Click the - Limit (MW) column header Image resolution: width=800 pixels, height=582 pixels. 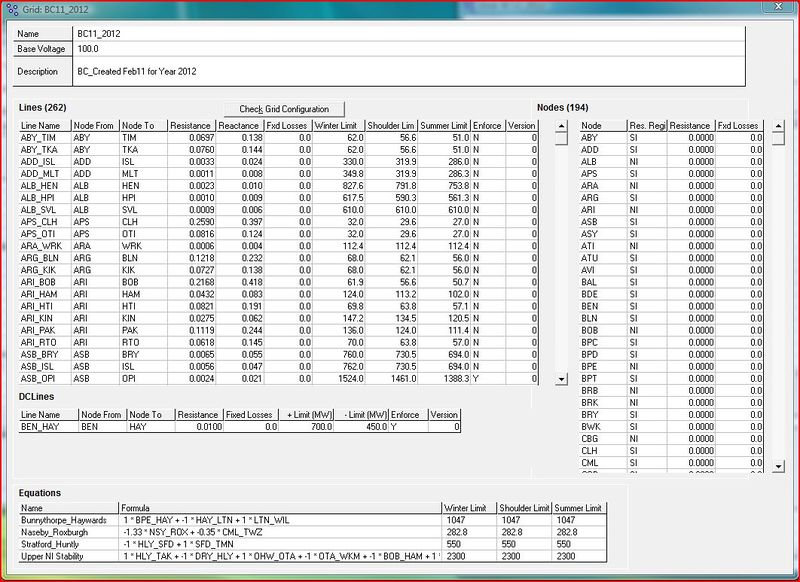(362, 415)
